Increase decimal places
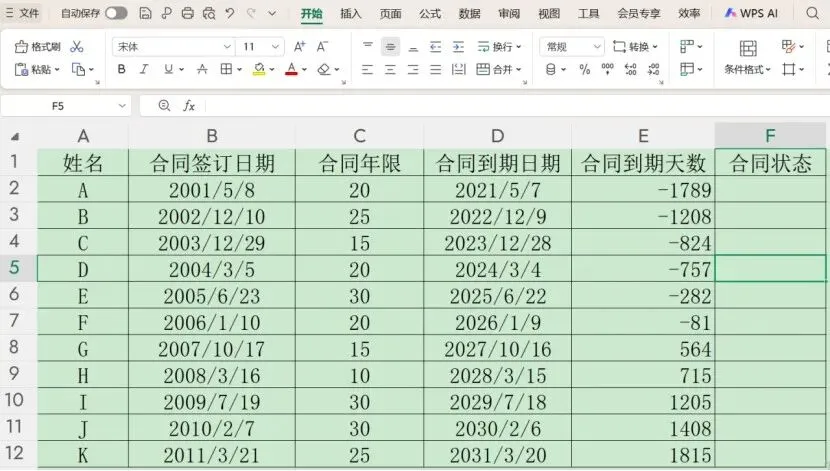Image resolution: width=830 pixels, height=471 pixels. coord(630,69)
